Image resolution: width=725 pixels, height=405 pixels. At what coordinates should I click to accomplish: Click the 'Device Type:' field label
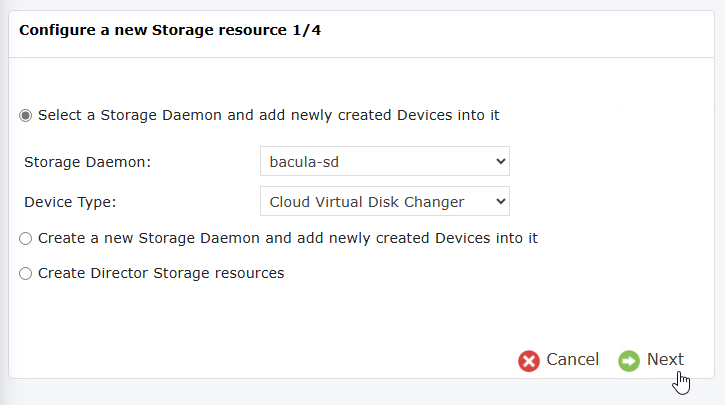(70, 202)
